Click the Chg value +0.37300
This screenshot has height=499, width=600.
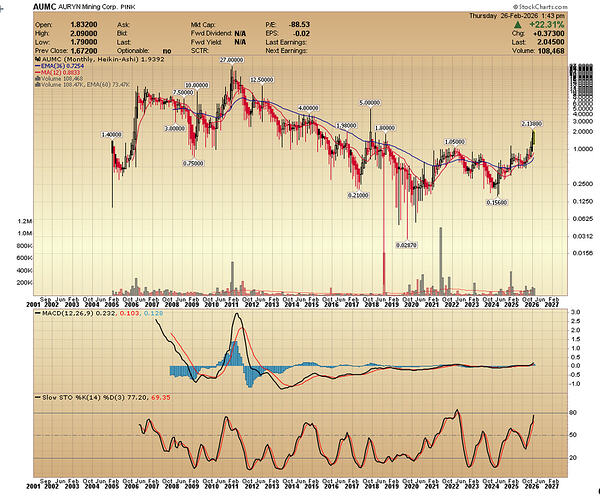point(549,33)
